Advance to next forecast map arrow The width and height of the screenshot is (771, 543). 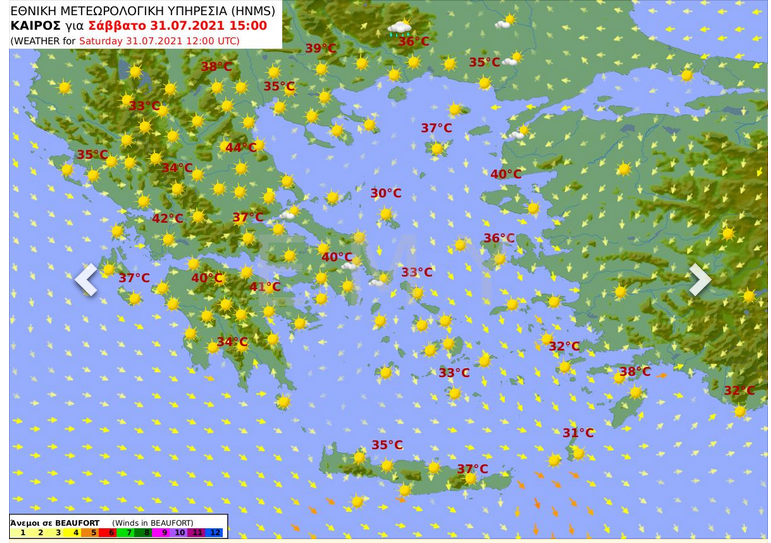tap(700, 279)
